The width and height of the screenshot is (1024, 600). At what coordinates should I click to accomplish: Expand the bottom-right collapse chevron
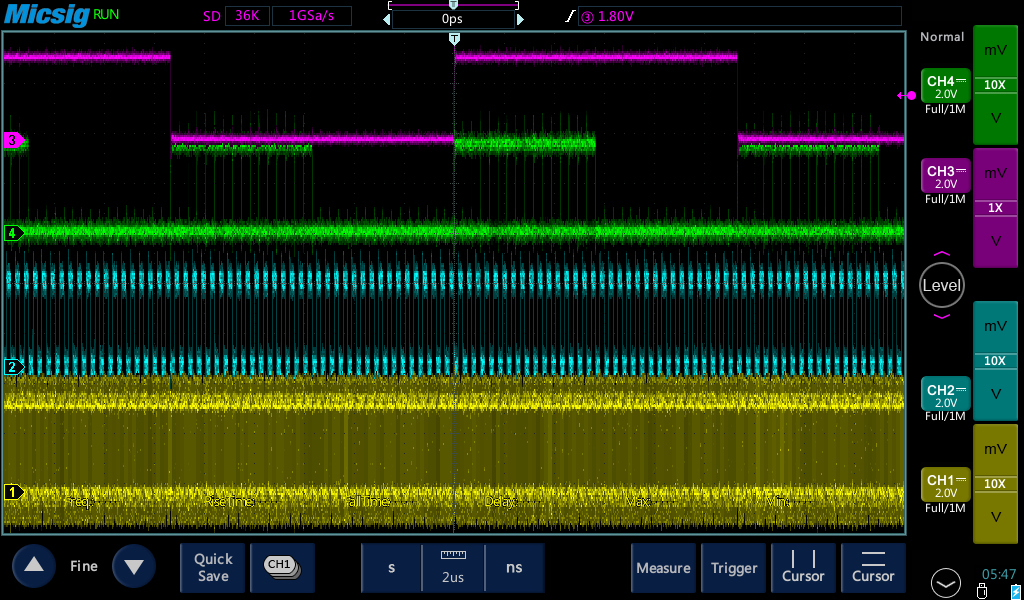(x=946, y=582)
